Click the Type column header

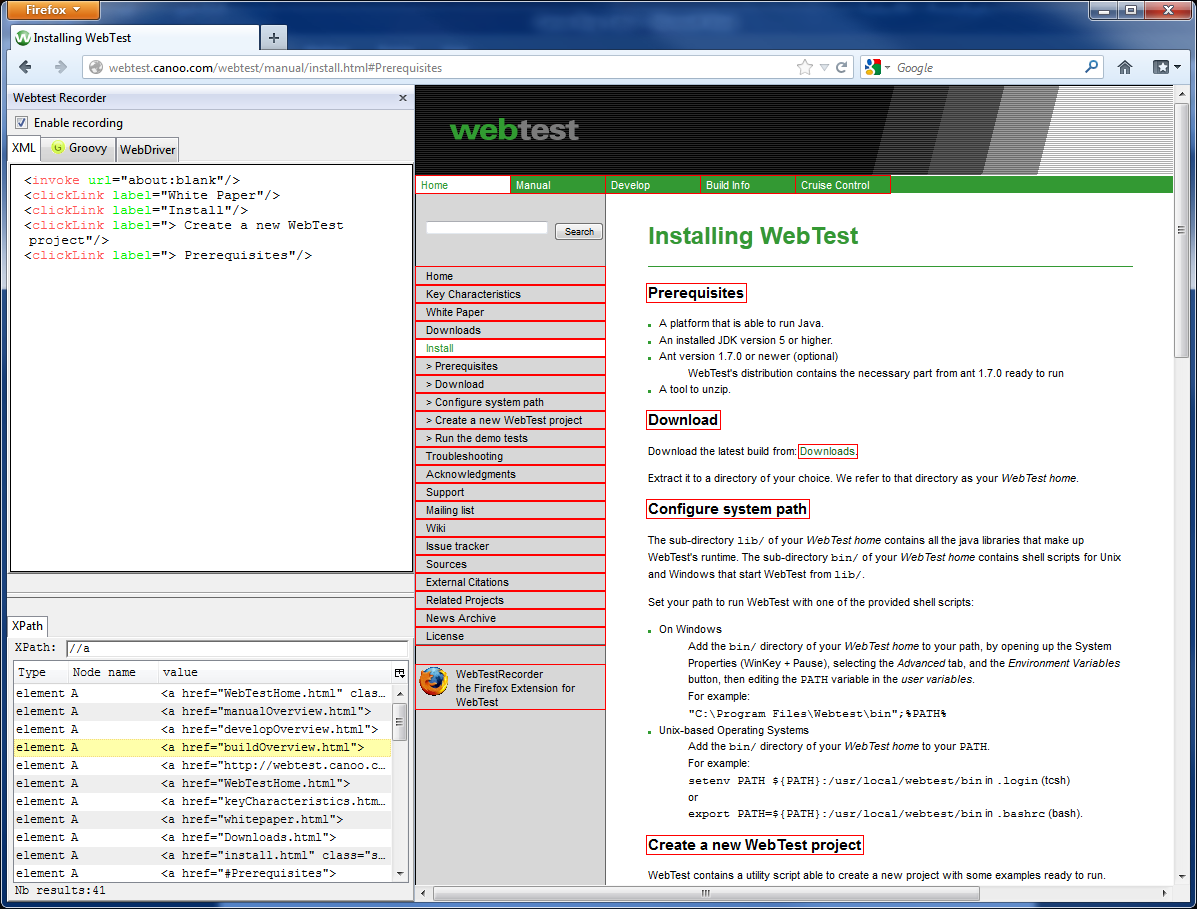point(40,672)
